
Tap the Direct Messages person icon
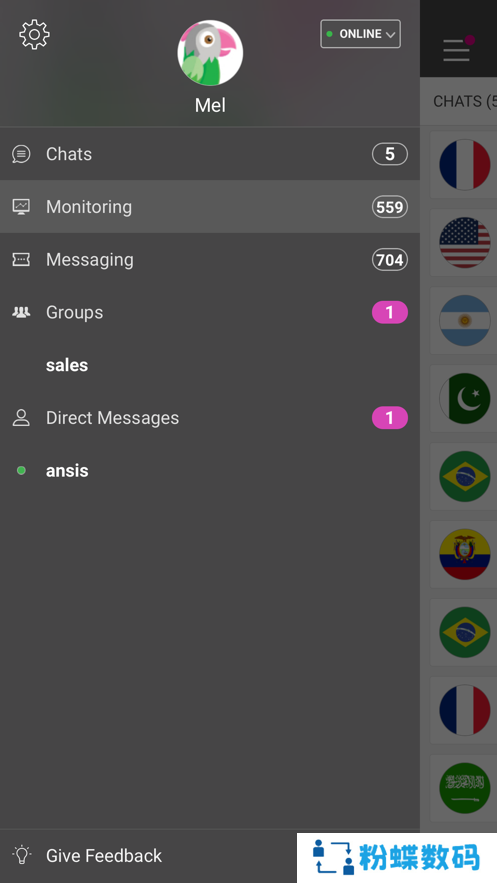[x=21, y=418]
